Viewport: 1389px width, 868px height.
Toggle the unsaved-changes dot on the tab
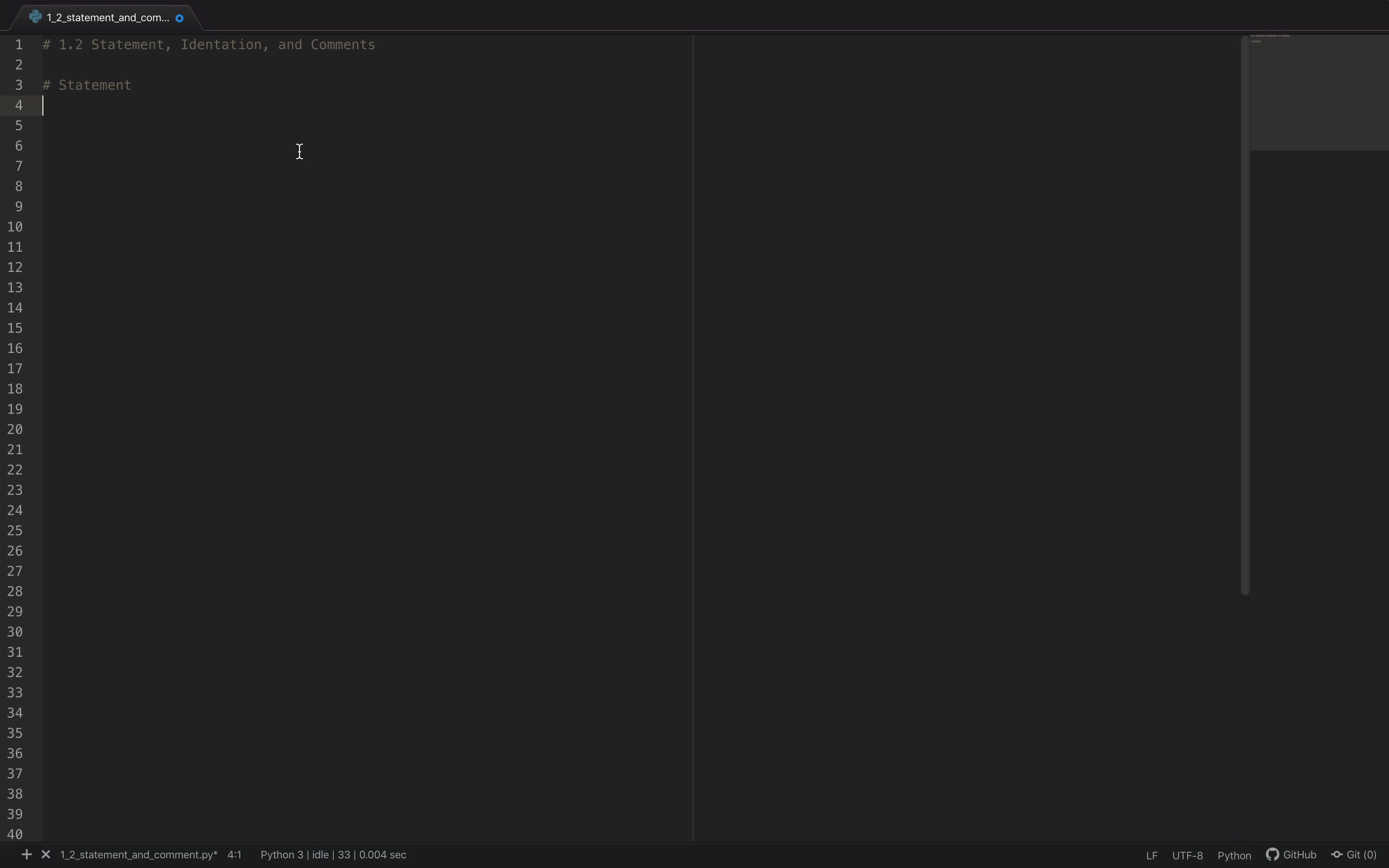(x=179, y=18)
